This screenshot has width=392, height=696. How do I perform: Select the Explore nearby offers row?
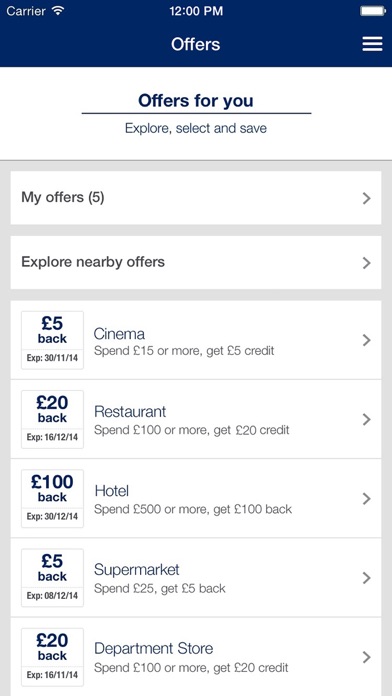point(196,263)
